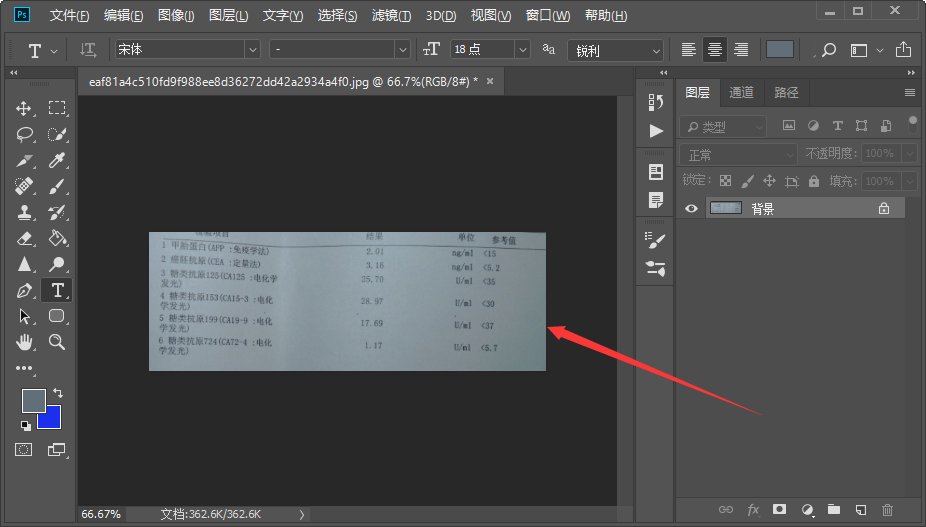Screen dimensions: 926x527
Task: Change the screen mode
Action: [x=57, y=450]
